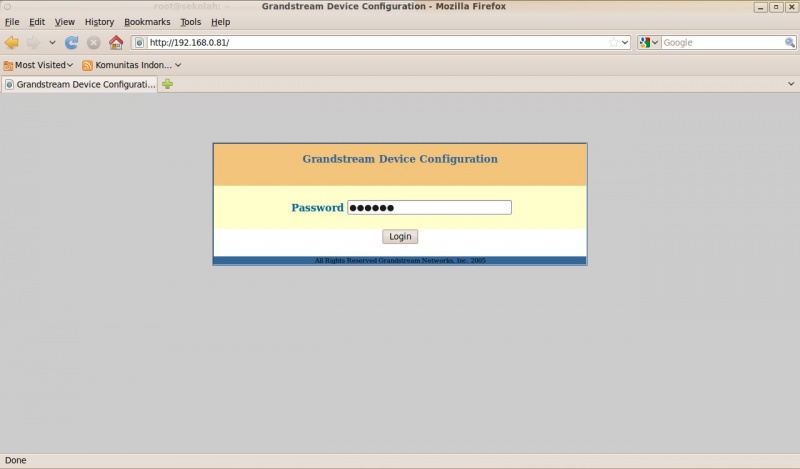The width and height of the screenshot is (800, 469).
Task: Click into the Password field
Action: [429, 208]
